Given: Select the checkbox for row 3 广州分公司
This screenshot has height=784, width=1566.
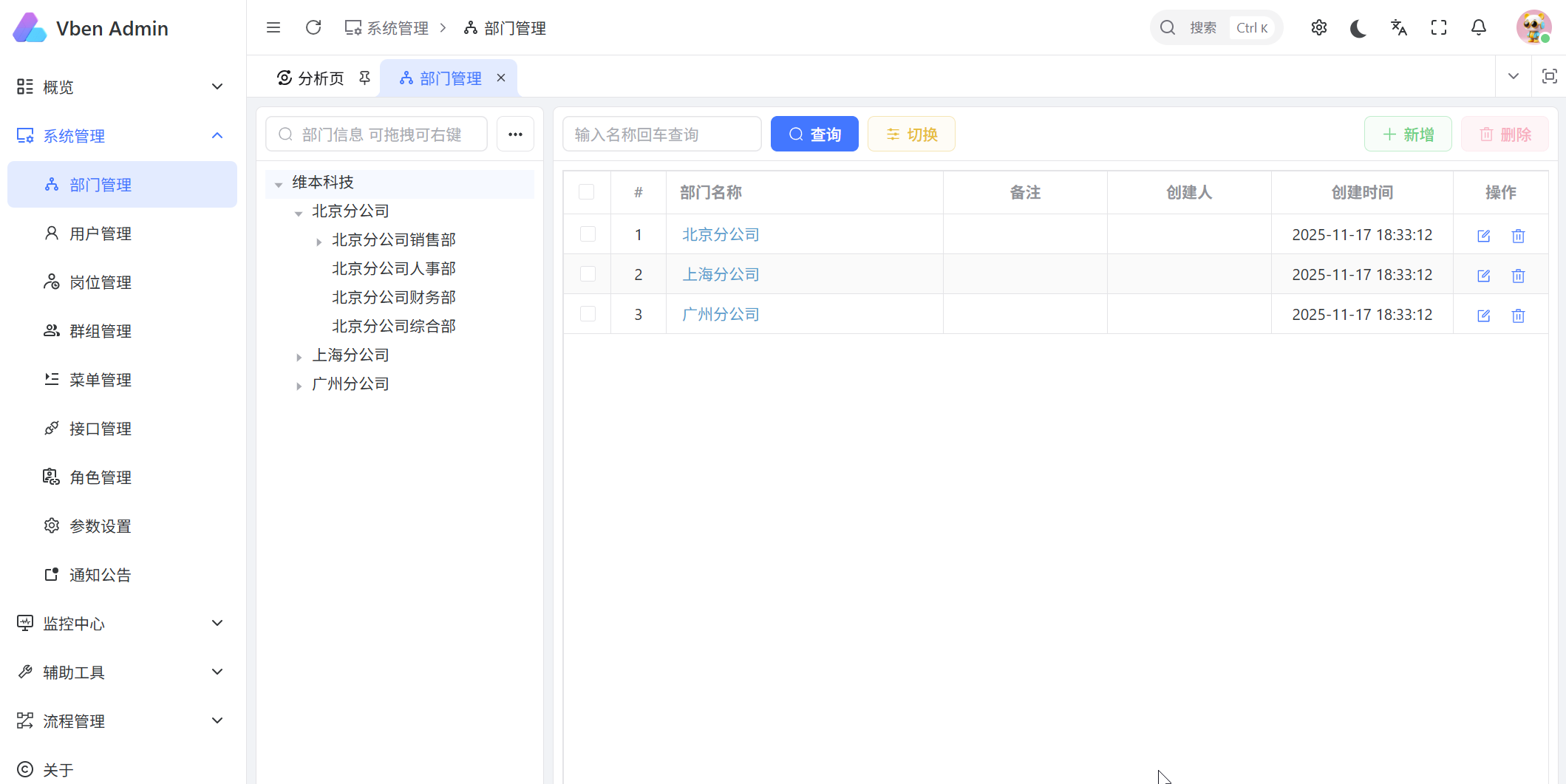Looking at the screenshot, I should pos(588,314).
